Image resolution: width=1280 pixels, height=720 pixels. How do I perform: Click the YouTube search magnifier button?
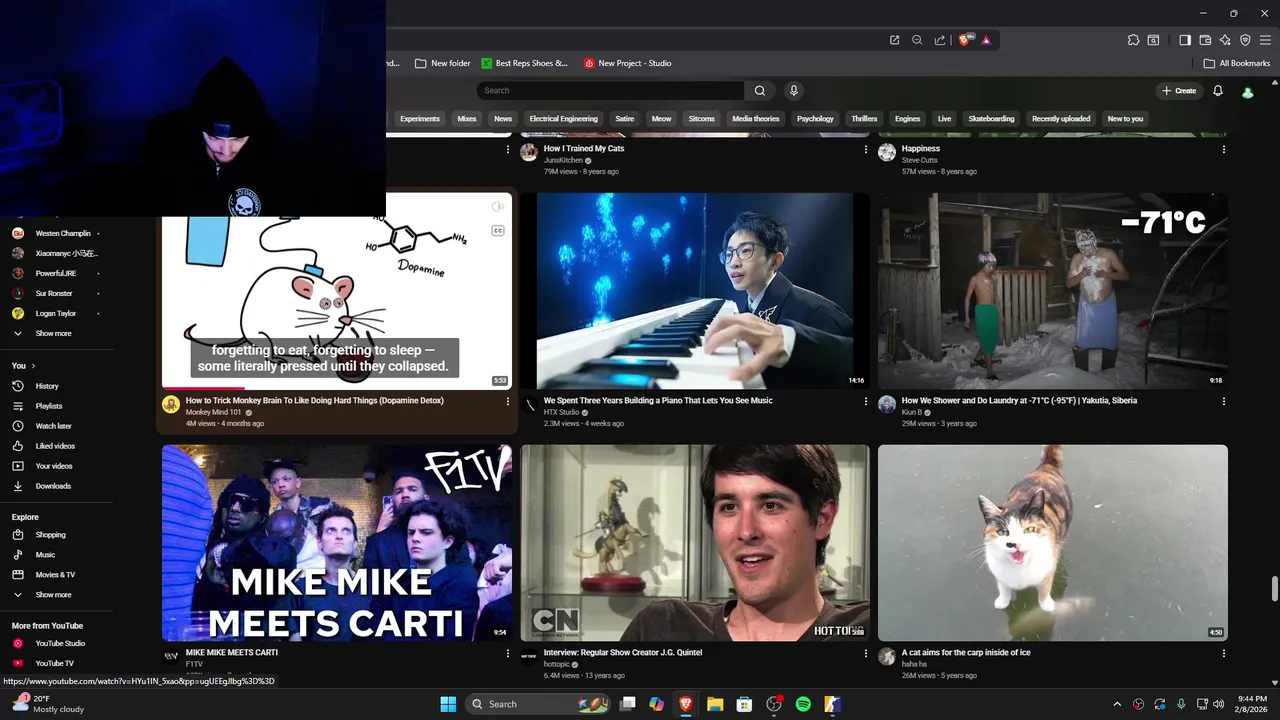click(760, 91)
